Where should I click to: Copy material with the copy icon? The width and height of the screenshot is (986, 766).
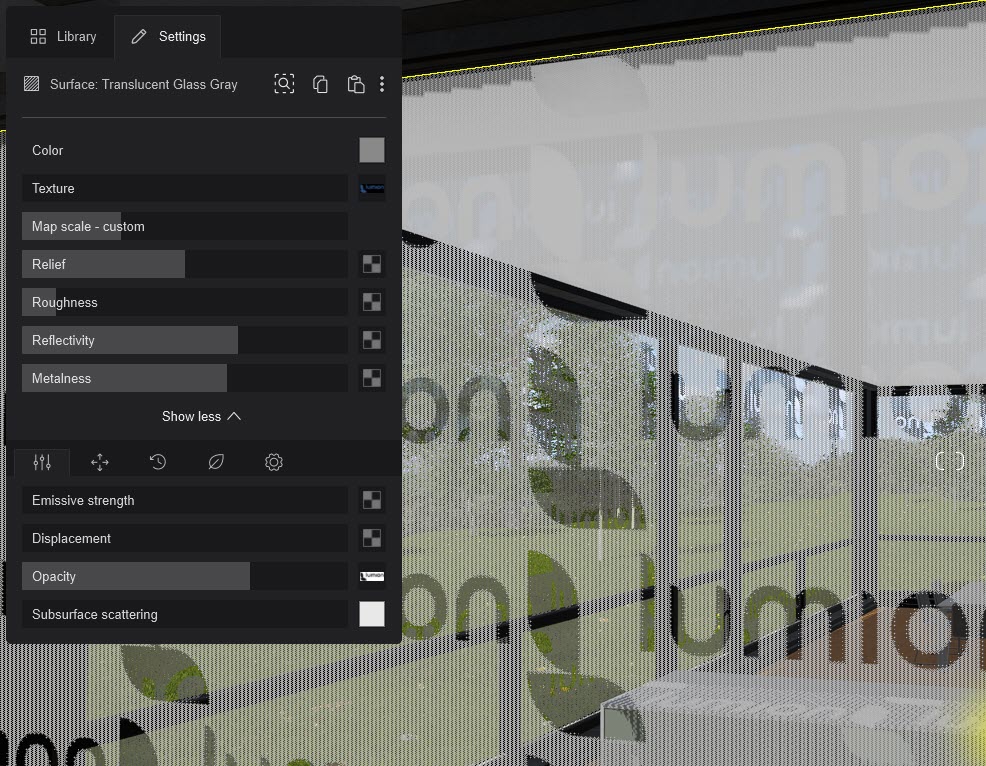click(x=320, y=84)
